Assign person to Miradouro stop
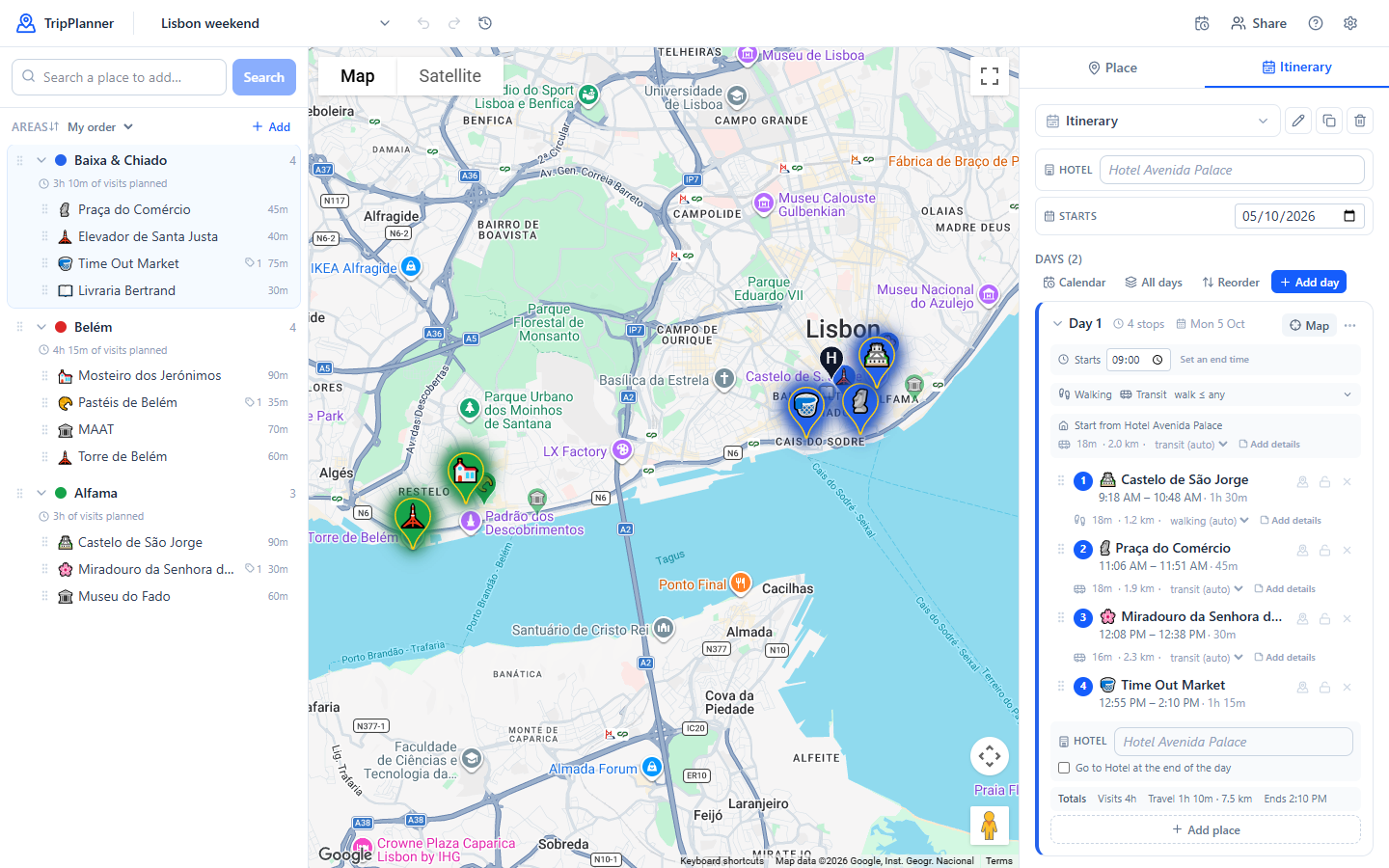 (1302, 618)
